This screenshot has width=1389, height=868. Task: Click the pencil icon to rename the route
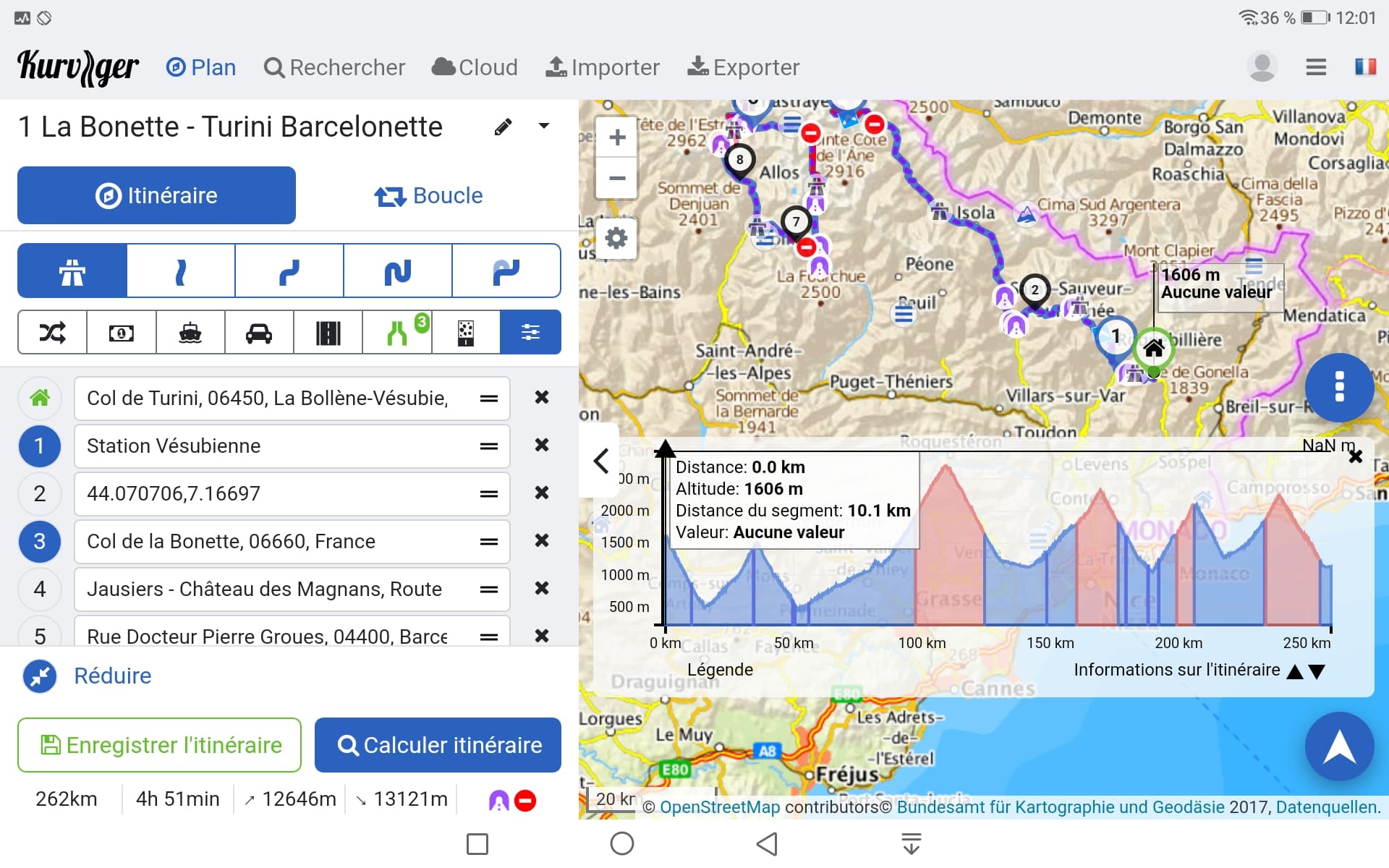pyautogui.click(x=503, y=127)
